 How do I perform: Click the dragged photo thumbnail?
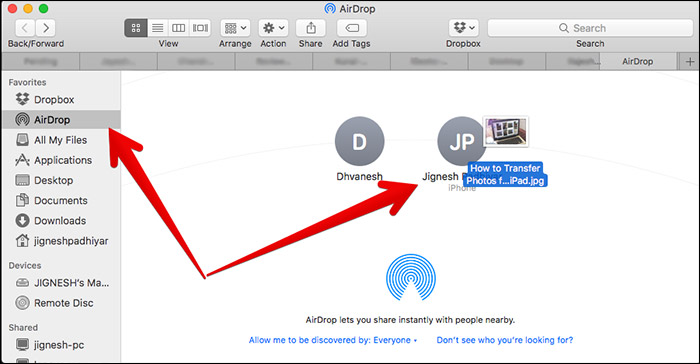click(506, 131)
